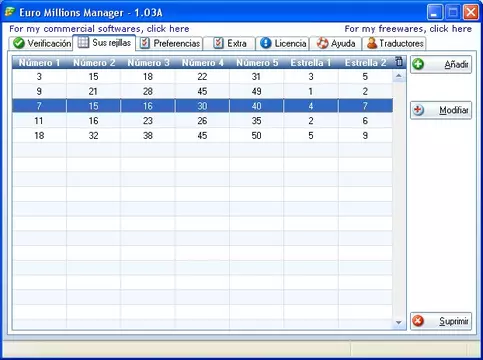
Task: Show the Traductores tab
Action: (x=394, y=43)
